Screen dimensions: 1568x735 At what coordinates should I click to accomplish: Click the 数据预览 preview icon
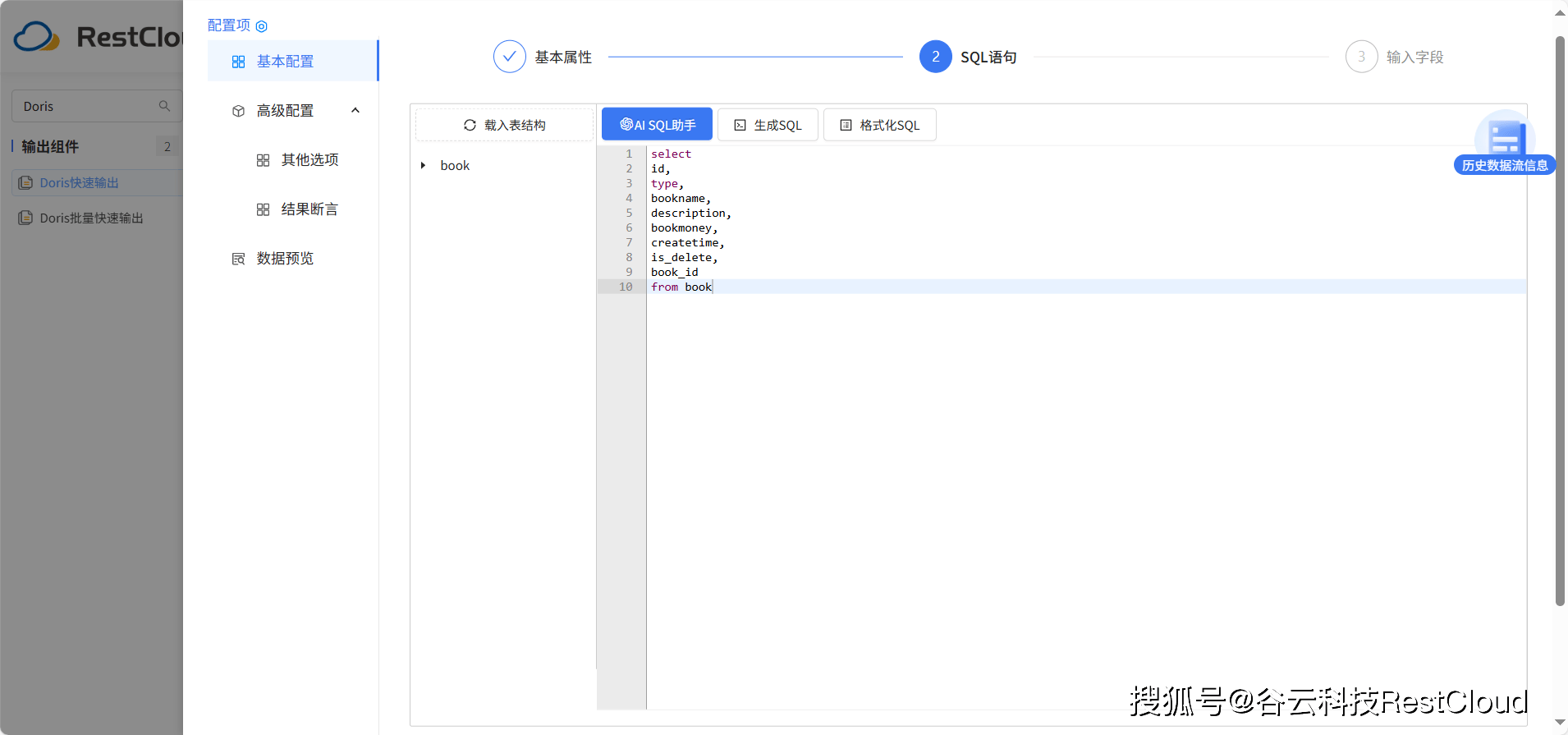coord(238,259)
